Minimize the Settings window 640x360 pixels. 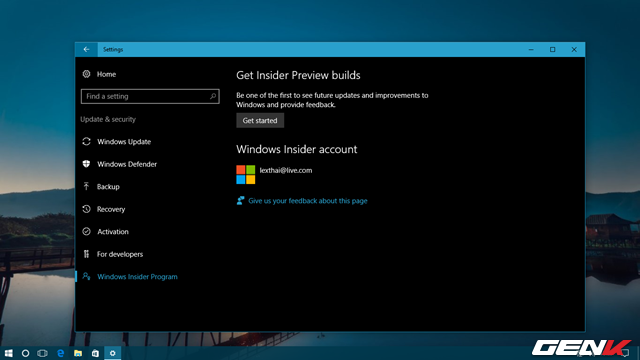click(x=531, y=49)
